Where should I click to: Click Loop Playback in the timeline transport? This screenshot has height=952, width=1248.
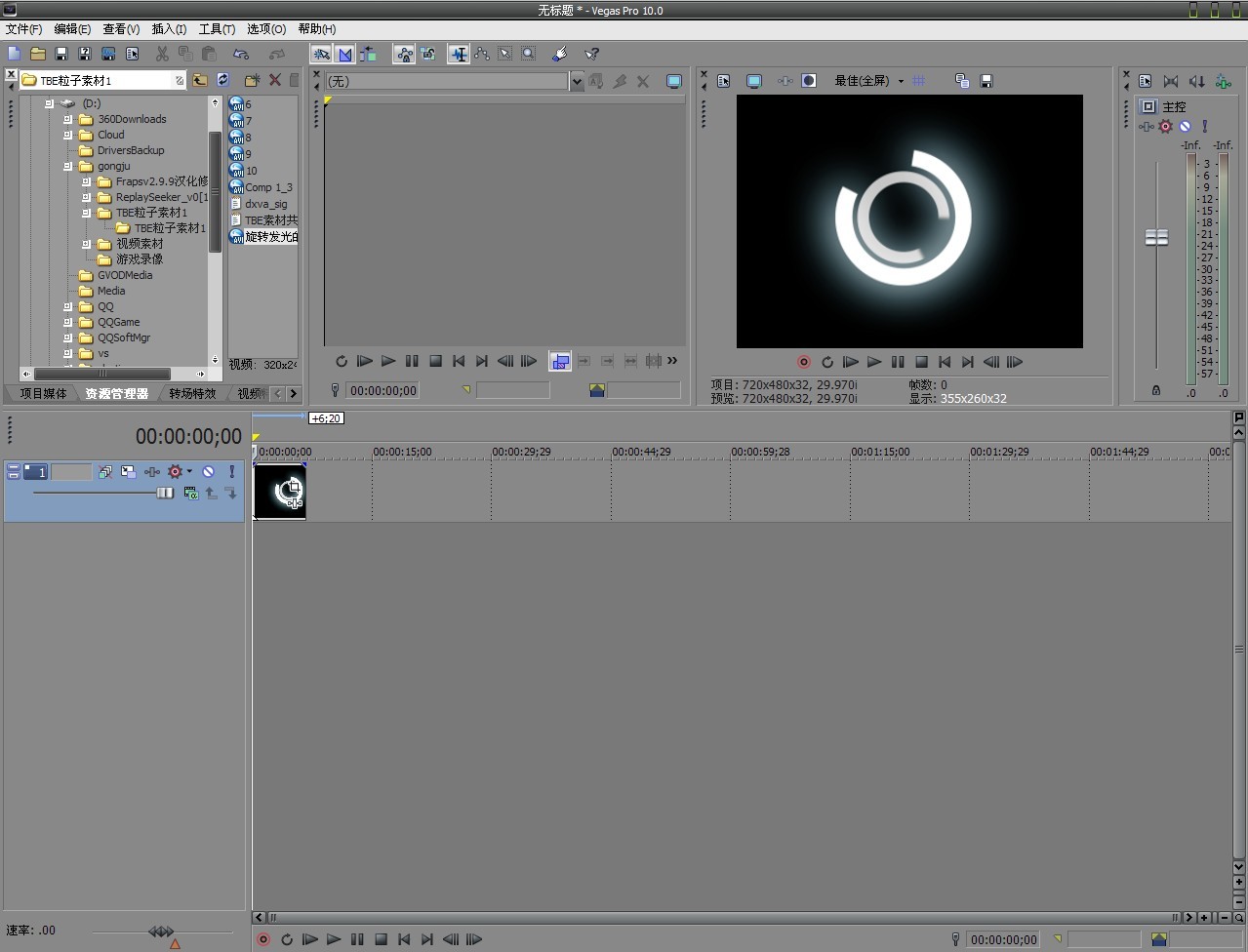[x=286, y=939]
